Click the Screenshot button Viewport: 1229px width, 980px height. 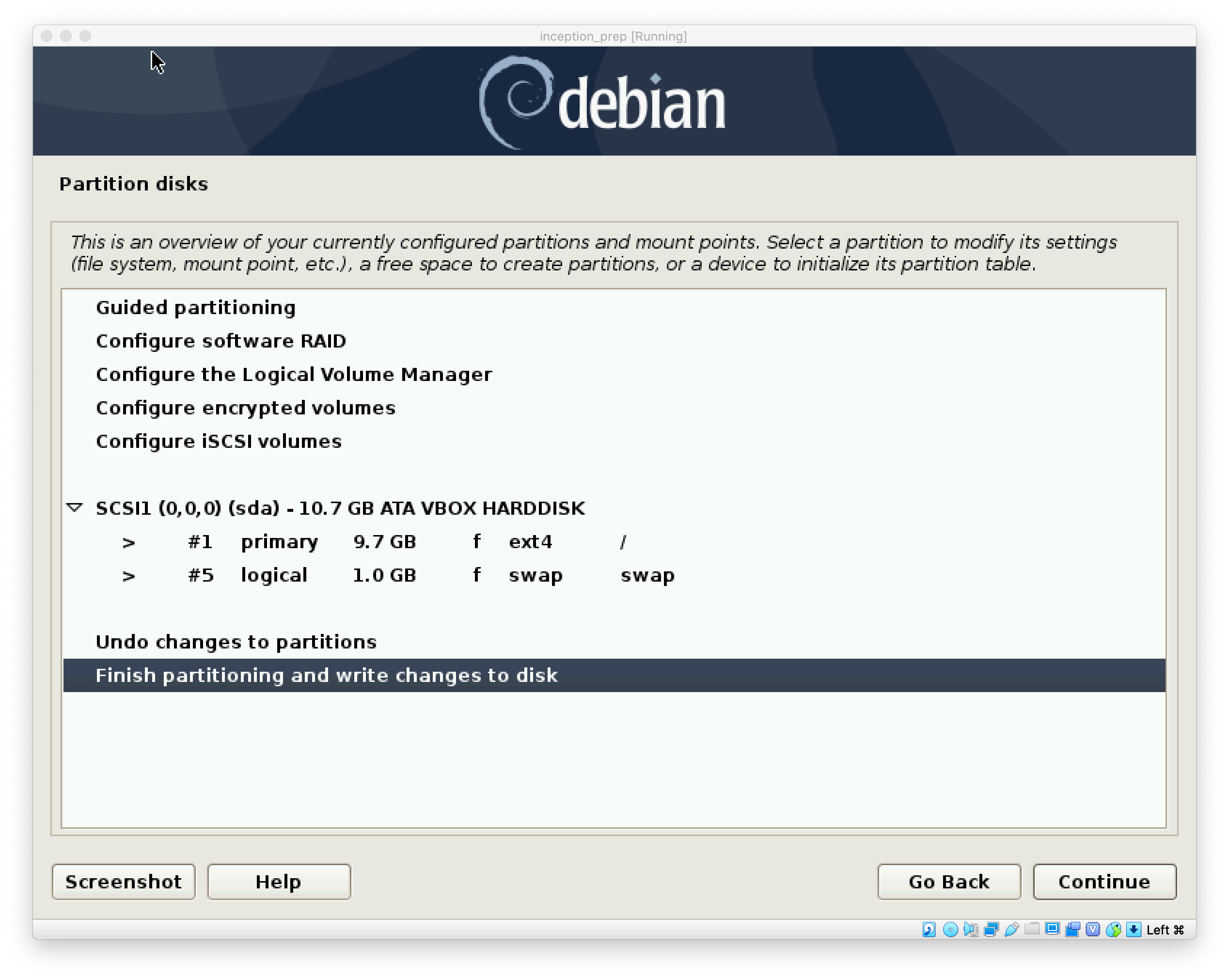click(124, 882)
